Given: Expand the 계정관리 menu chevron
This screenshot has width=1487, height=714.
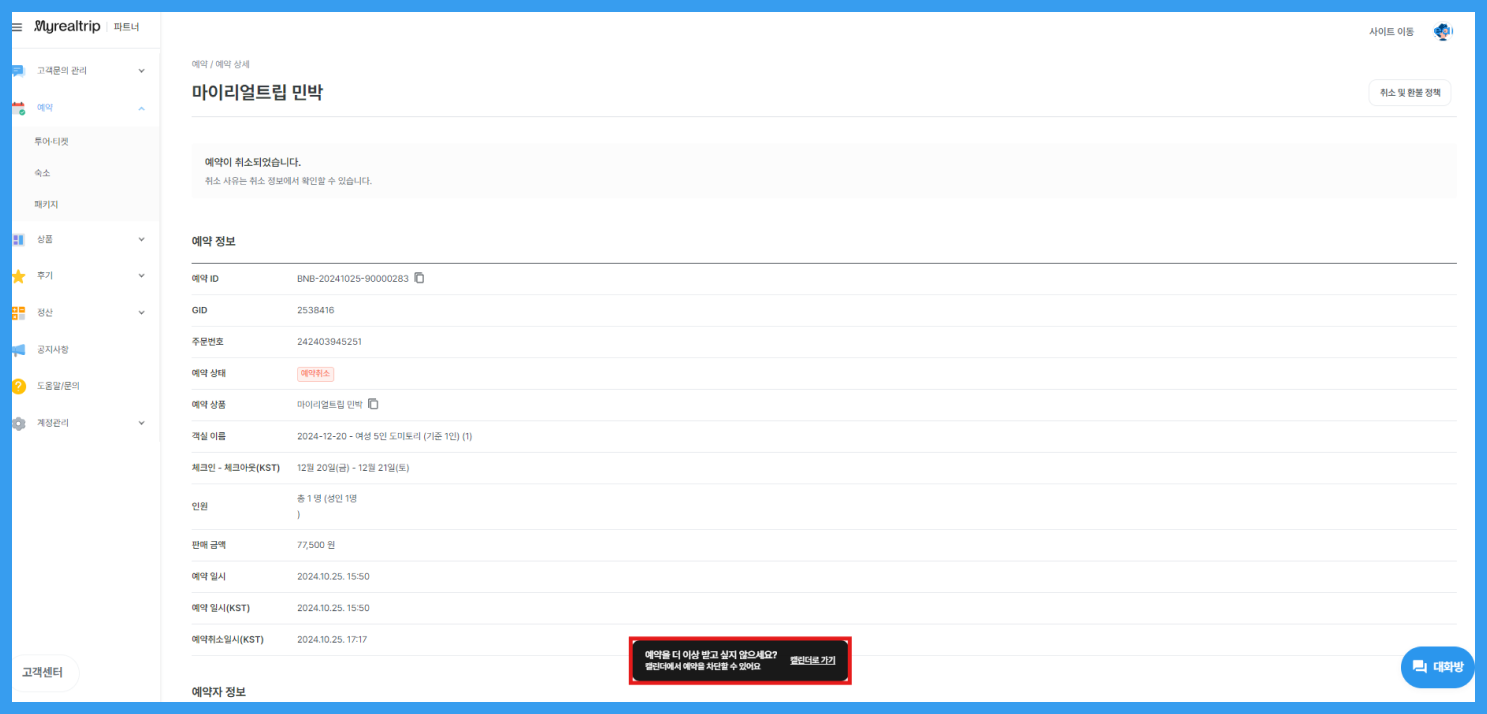Looking at the screenshot, I should pos(141,423).
